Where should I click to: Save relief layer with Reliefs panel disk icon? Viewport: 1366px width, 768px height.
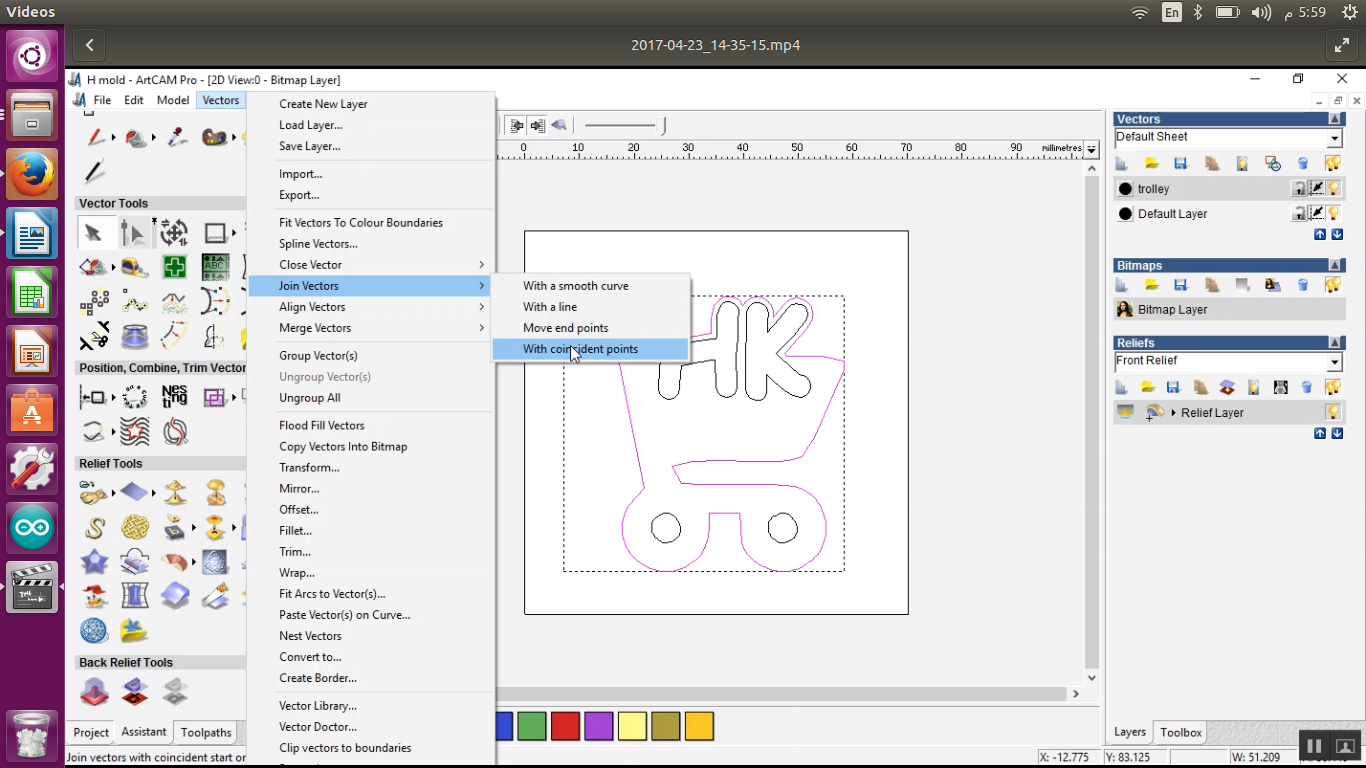(x=1173, y=387)
